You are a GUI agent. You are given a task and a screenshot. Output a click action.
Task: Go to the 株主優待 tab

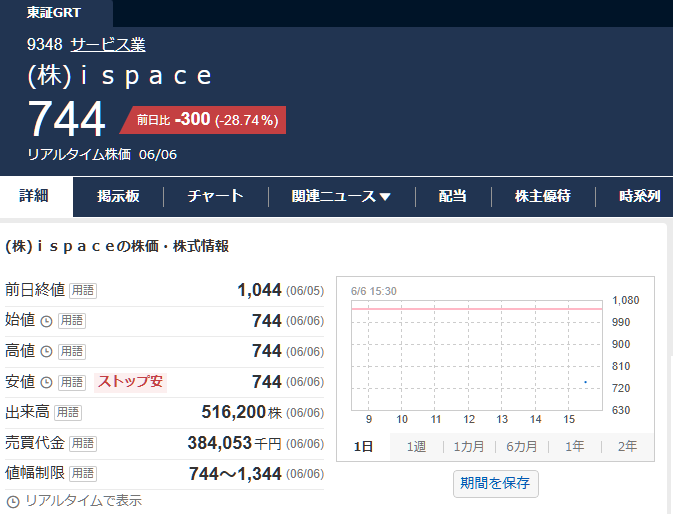click(543, 197)
